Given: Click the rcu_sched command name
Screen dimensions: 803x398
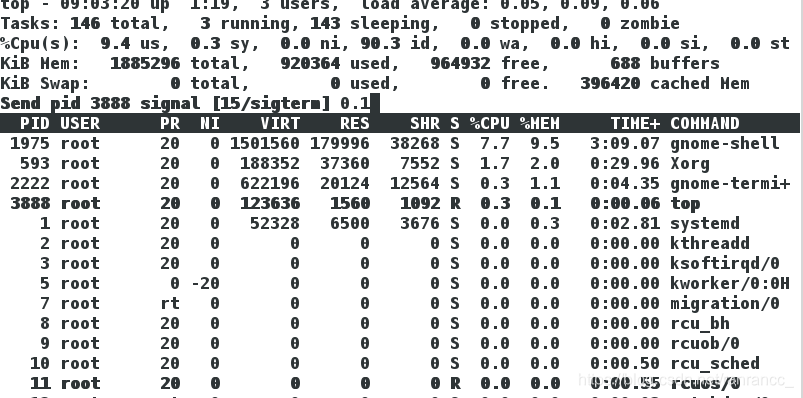Looking at the screenshot, I should (x=715, y=364).
